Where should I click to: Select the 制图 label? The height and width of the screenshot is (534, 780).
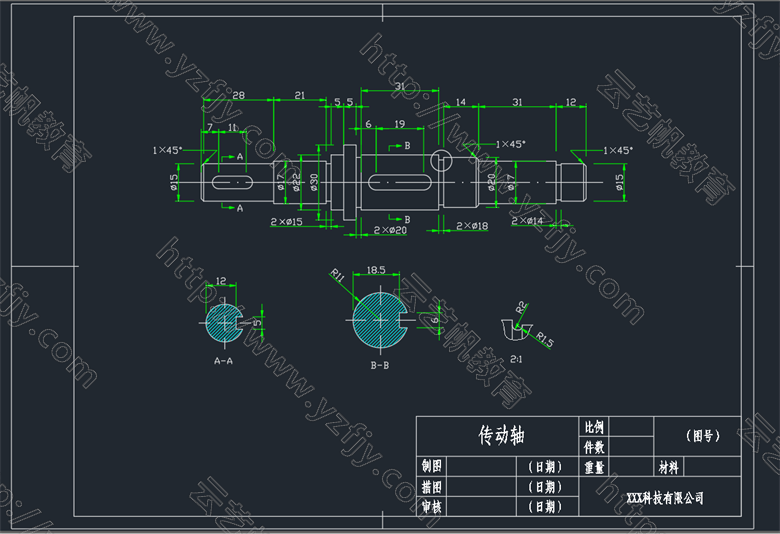pos(432,466)
